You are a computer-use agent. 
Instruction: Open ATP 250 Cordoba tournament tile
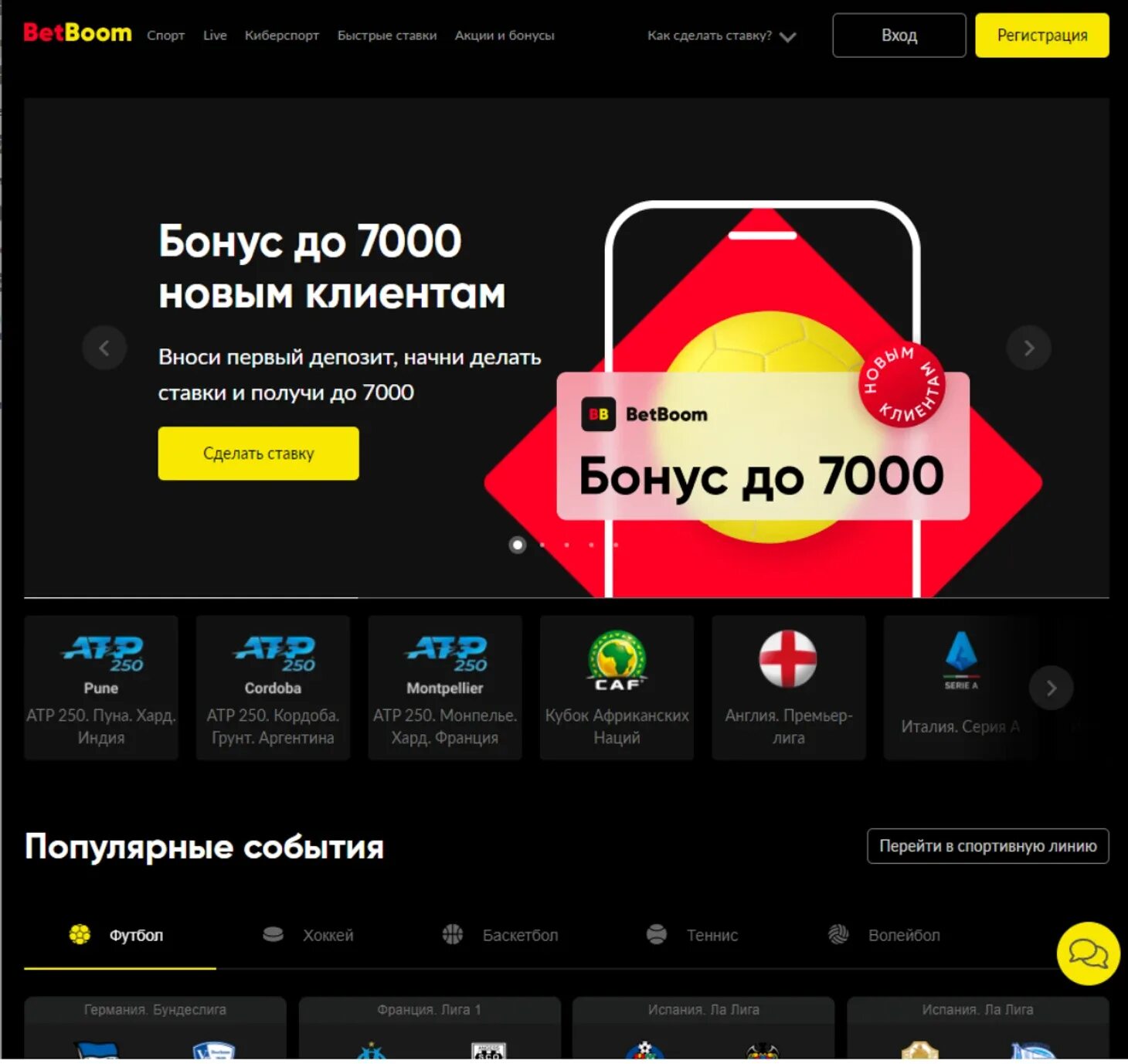coord(273,688)
